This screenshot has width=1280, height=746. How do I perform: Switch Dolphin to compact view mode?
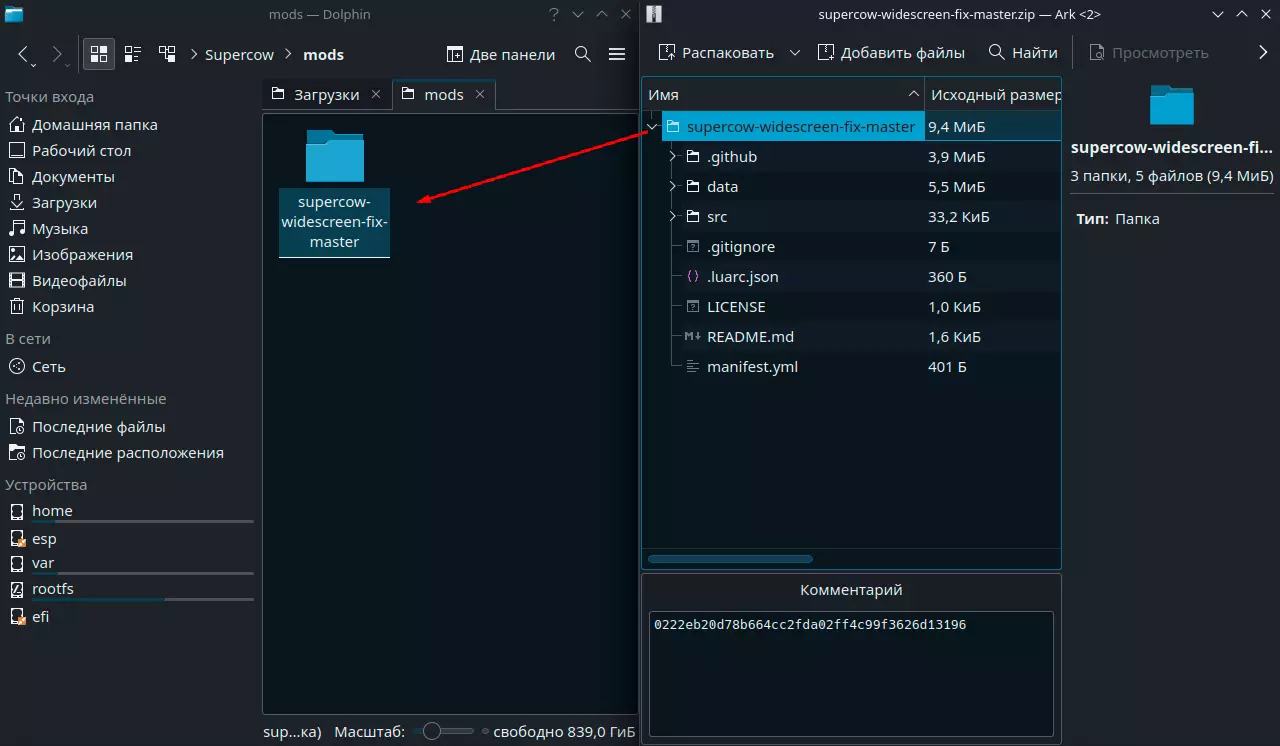pyautogui.click(x=133, y=54)
